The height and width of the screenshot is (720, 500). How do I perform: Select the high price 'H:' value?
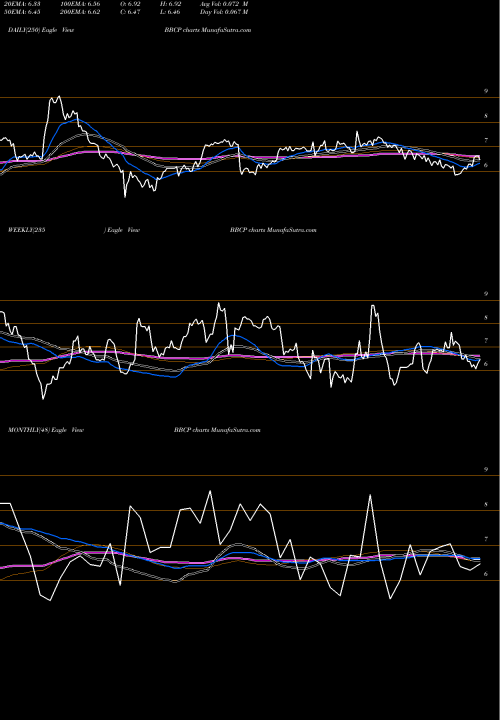(x=171, y=4)
